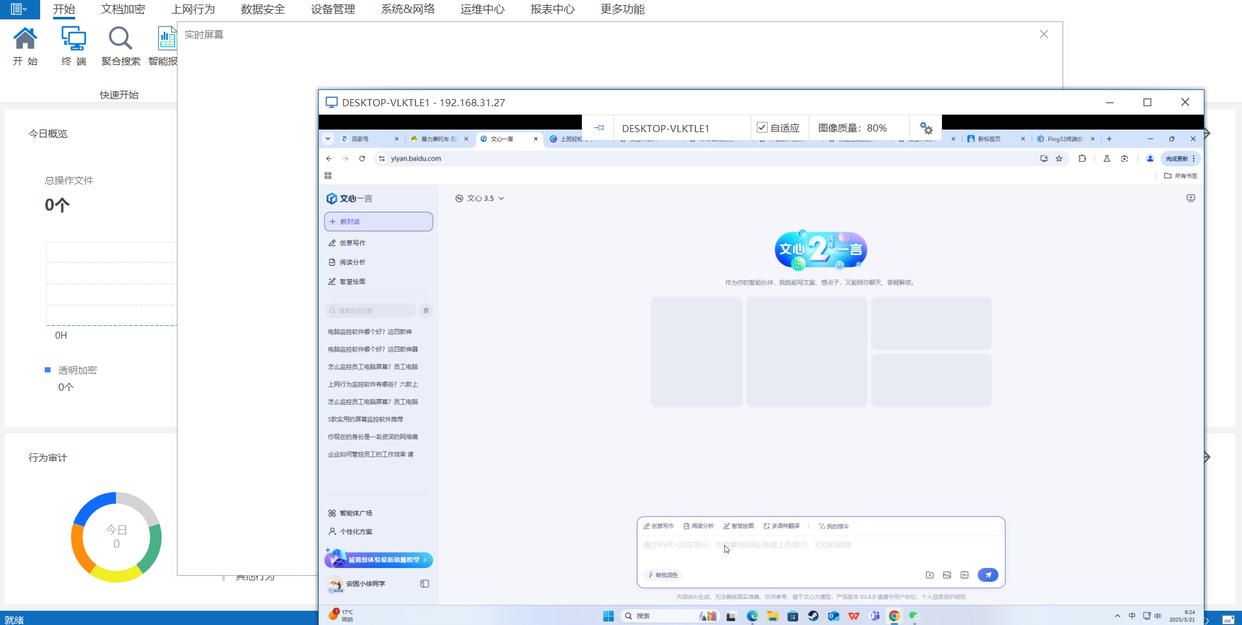Open remote view settings gear icon
Viewport: 1242px width, 625px height.
pyautogui.click(x=926, y=128)
